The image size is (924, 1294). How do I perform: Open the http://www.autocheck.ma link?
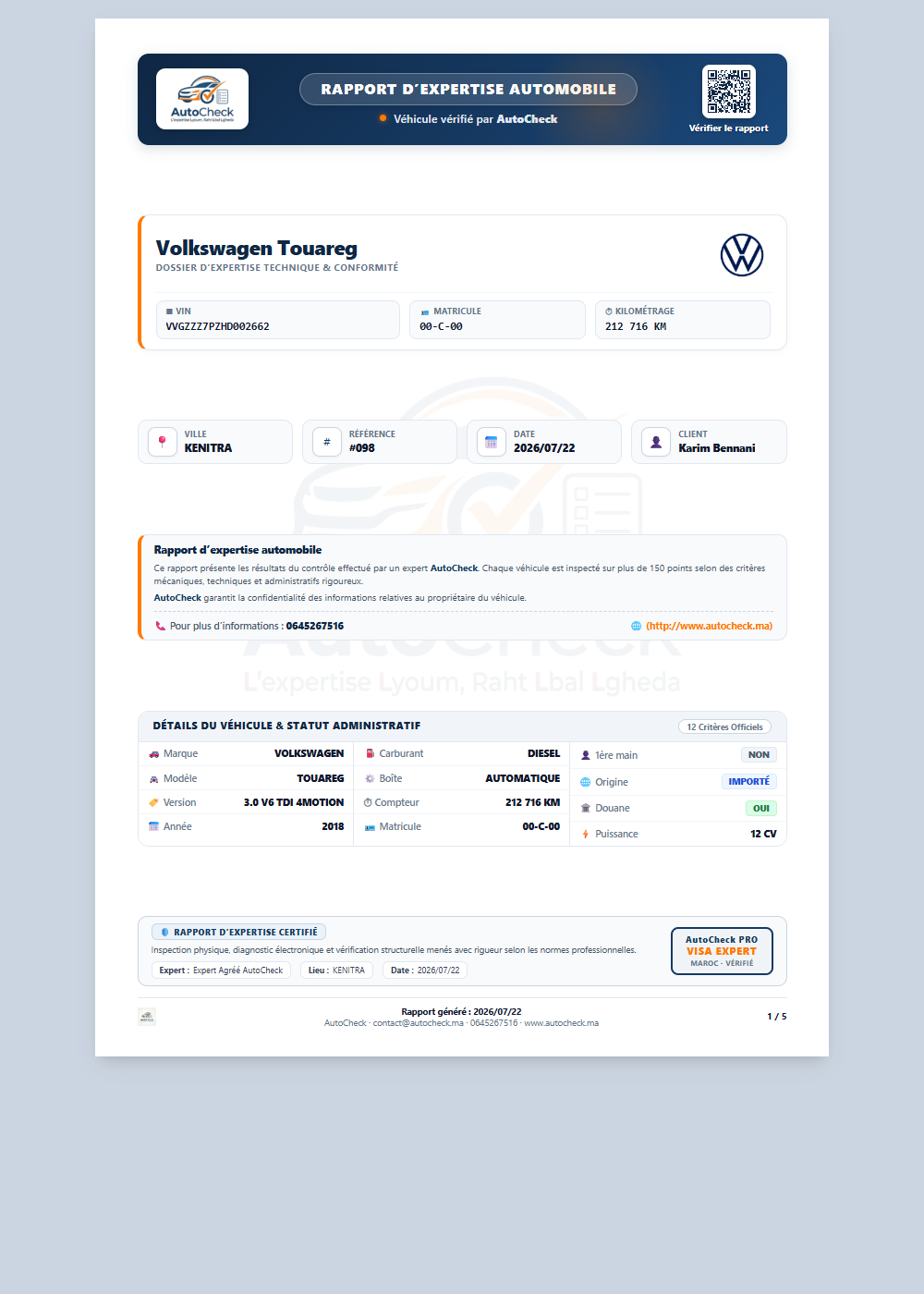[x=709, y=626]
